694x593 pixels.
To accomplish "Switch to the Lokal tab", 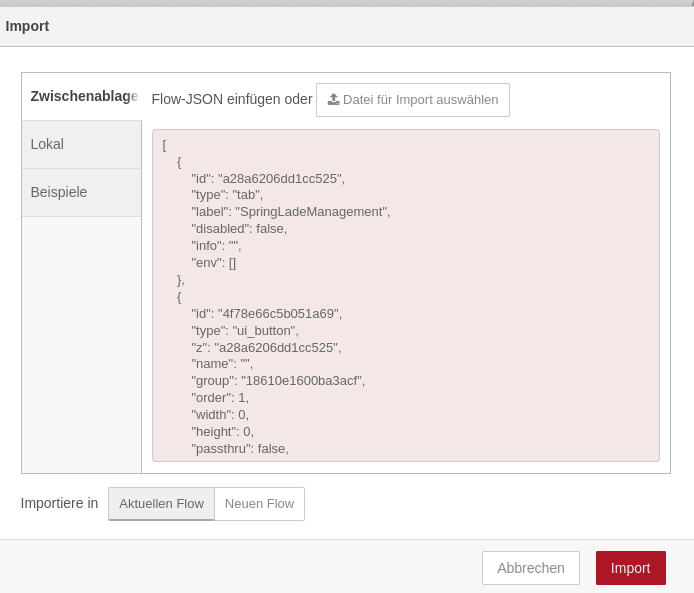I will click(x=82, y=144).
